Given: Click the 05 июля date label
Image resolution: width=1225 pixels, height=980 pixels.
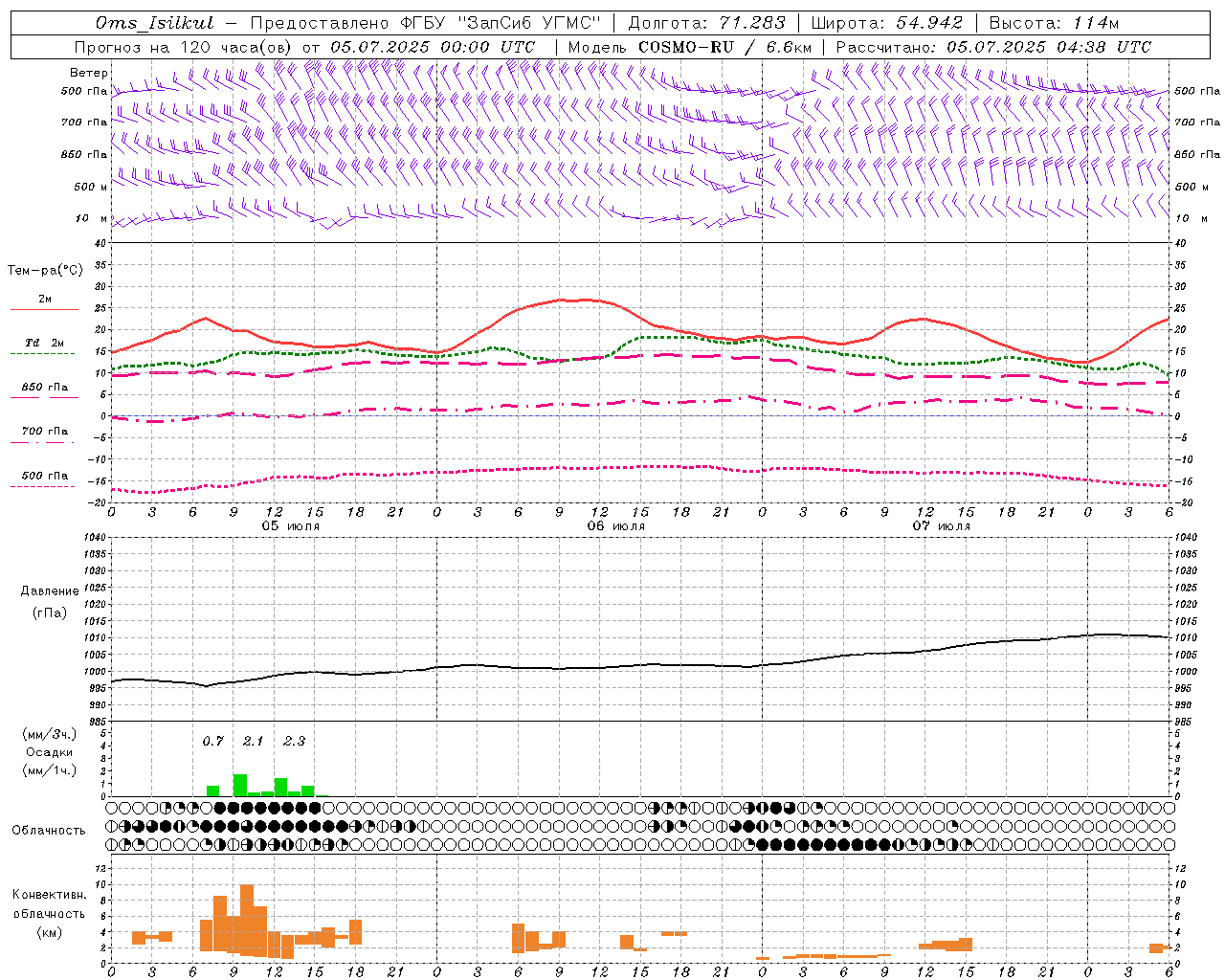Looking at the screenshot, I should click(x=291, y=526).
